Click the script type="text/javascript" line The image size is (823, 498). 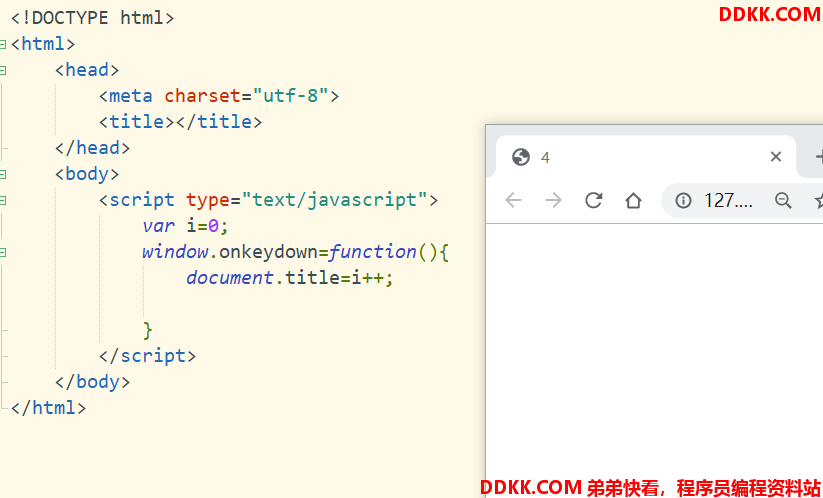pos(268,200)
